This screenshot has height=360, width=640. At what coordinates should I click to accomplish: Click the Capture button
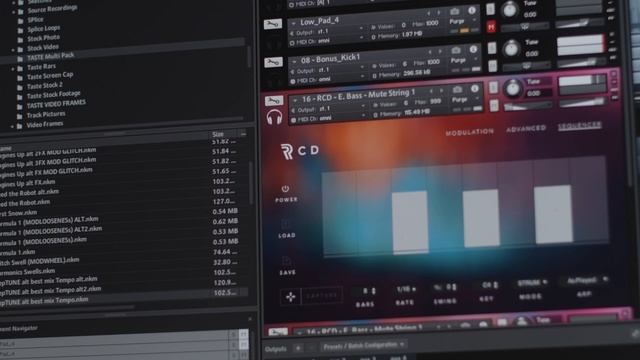click(322, 296)
